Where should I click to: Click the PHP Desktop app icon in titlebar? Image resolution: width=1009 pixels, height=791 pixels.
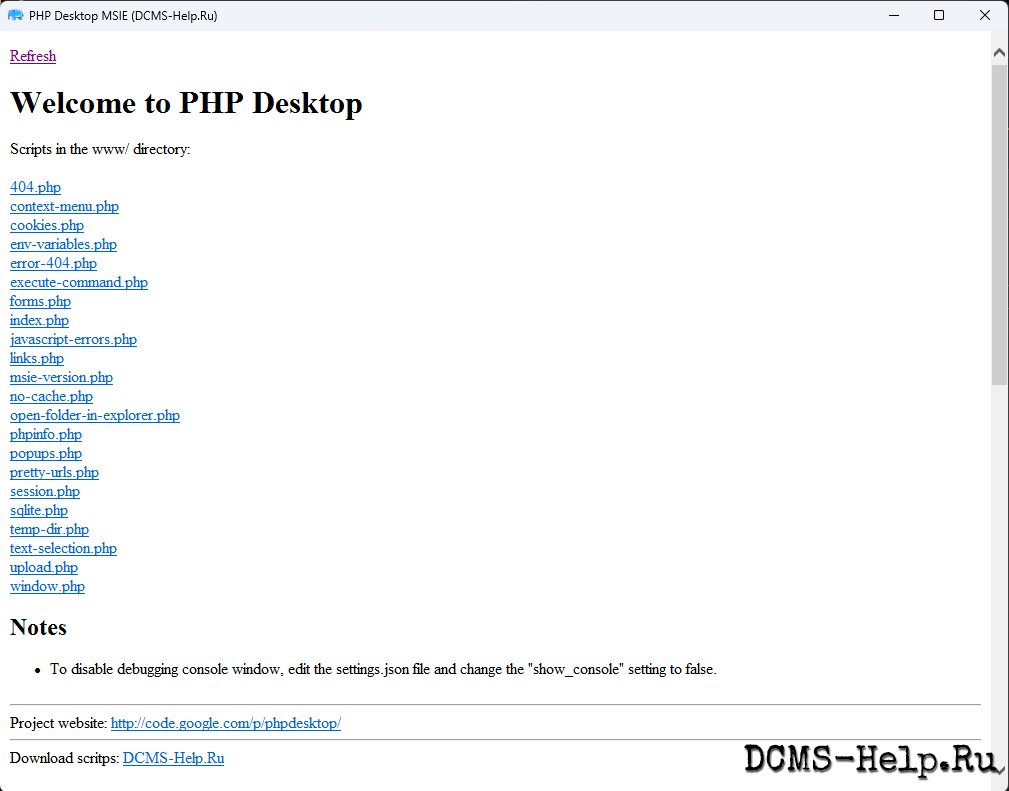(x=15, y=15)
